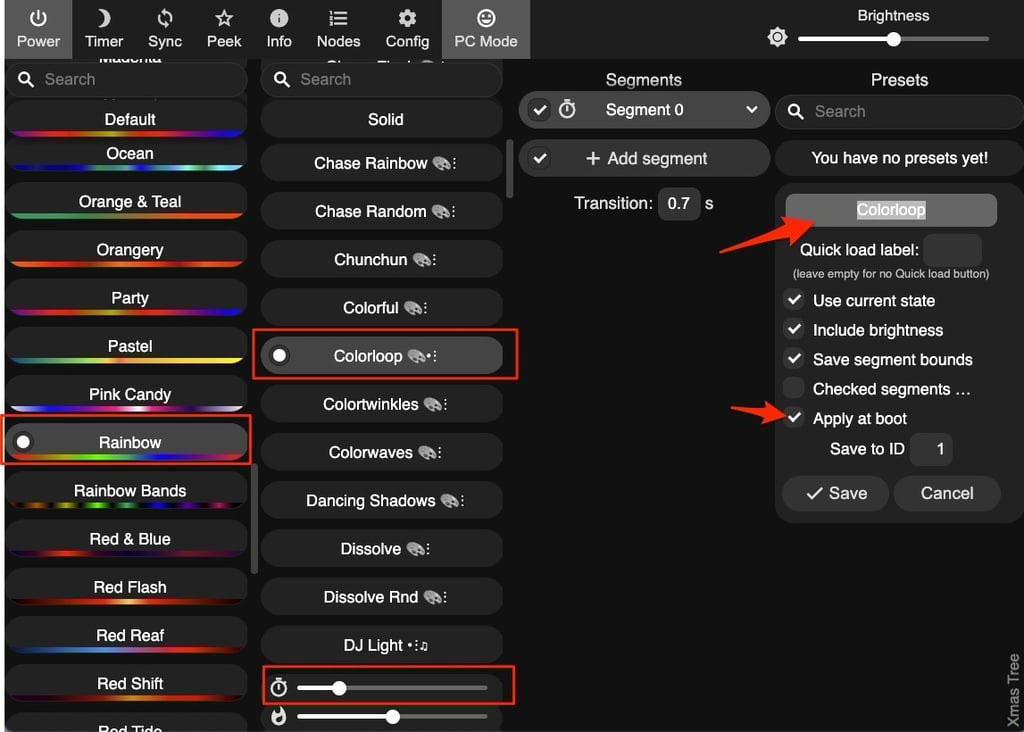The height and width of the screenshot is (732, 1024).
Task: Uncheck Apply at boot checkbox
Action: [x=794, y=418]
